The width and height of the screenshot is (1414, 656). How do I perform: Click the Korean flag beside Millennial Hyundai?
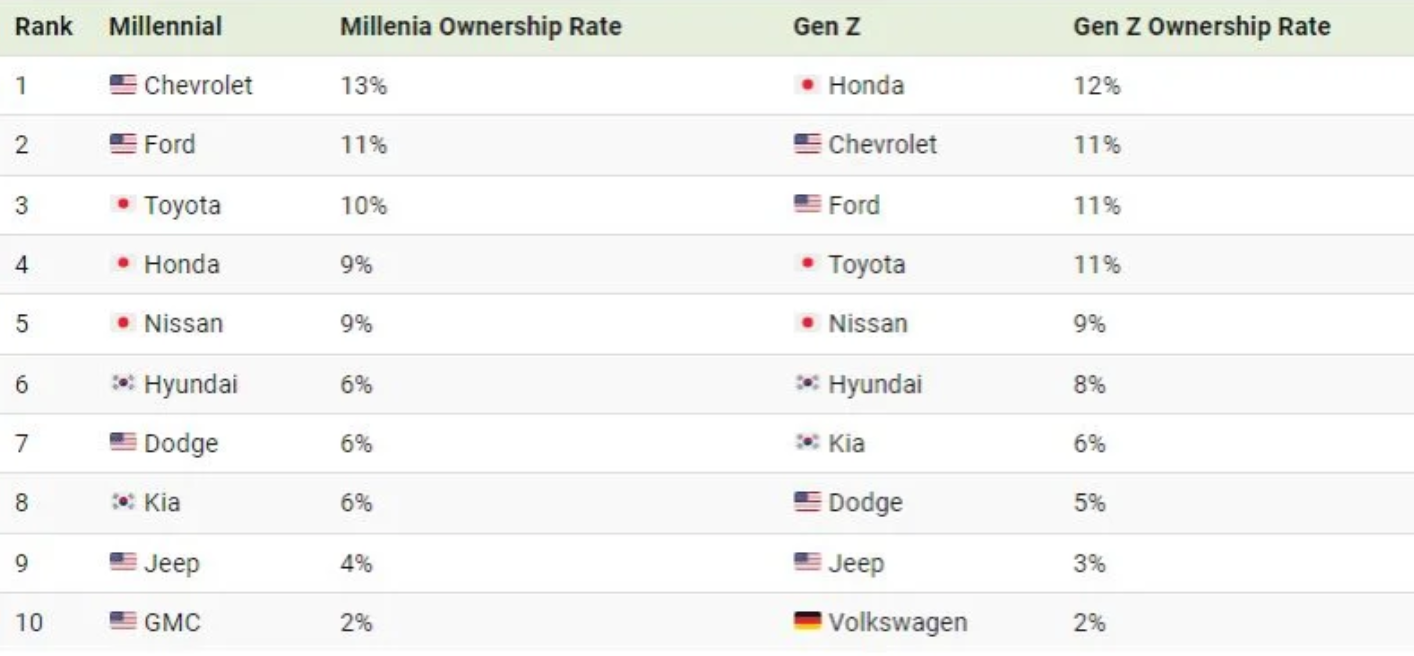click(x=122, y=384)
